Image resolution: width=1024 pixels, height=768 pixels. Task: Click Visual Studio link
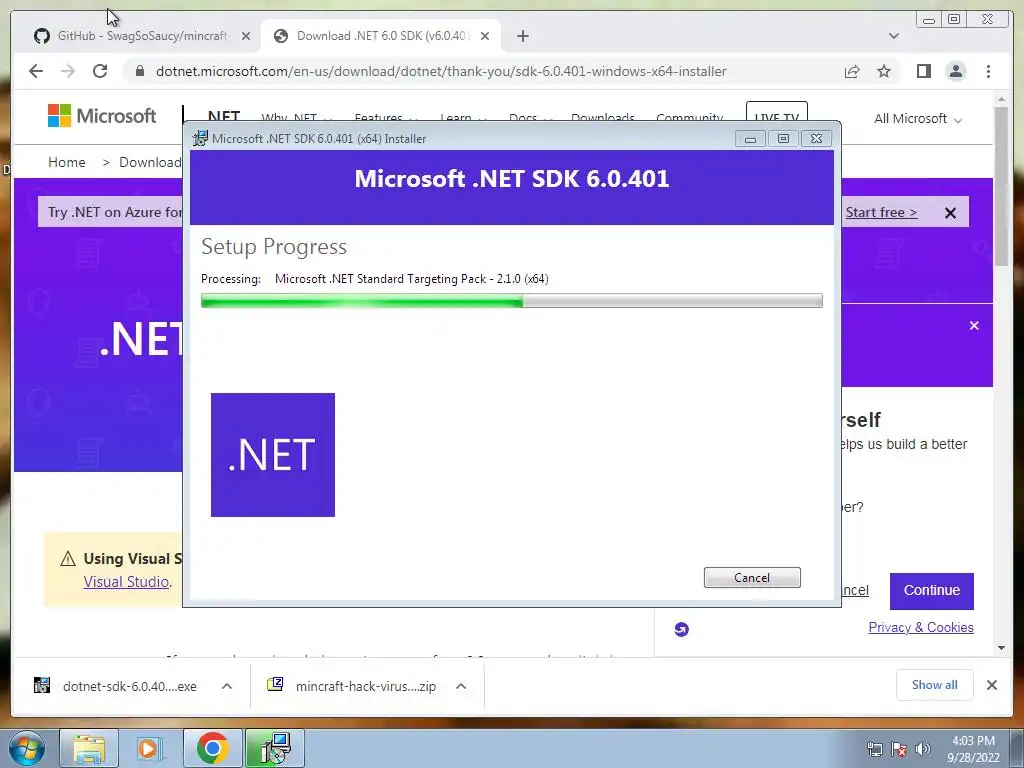pyautogui.click(x=126, y=582)
